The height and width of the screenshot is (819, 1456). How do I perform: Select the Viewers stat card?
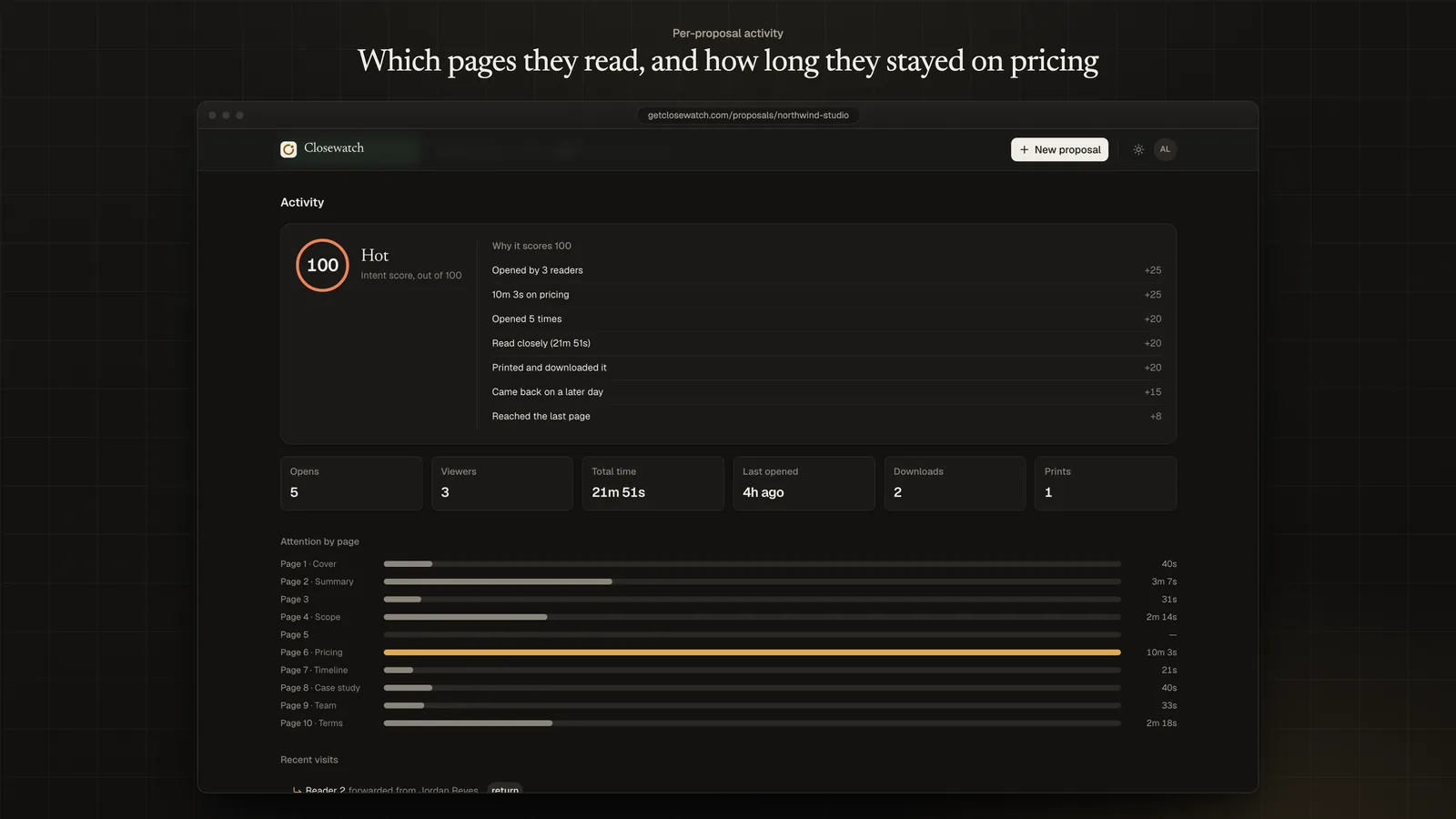pos(502,483)
